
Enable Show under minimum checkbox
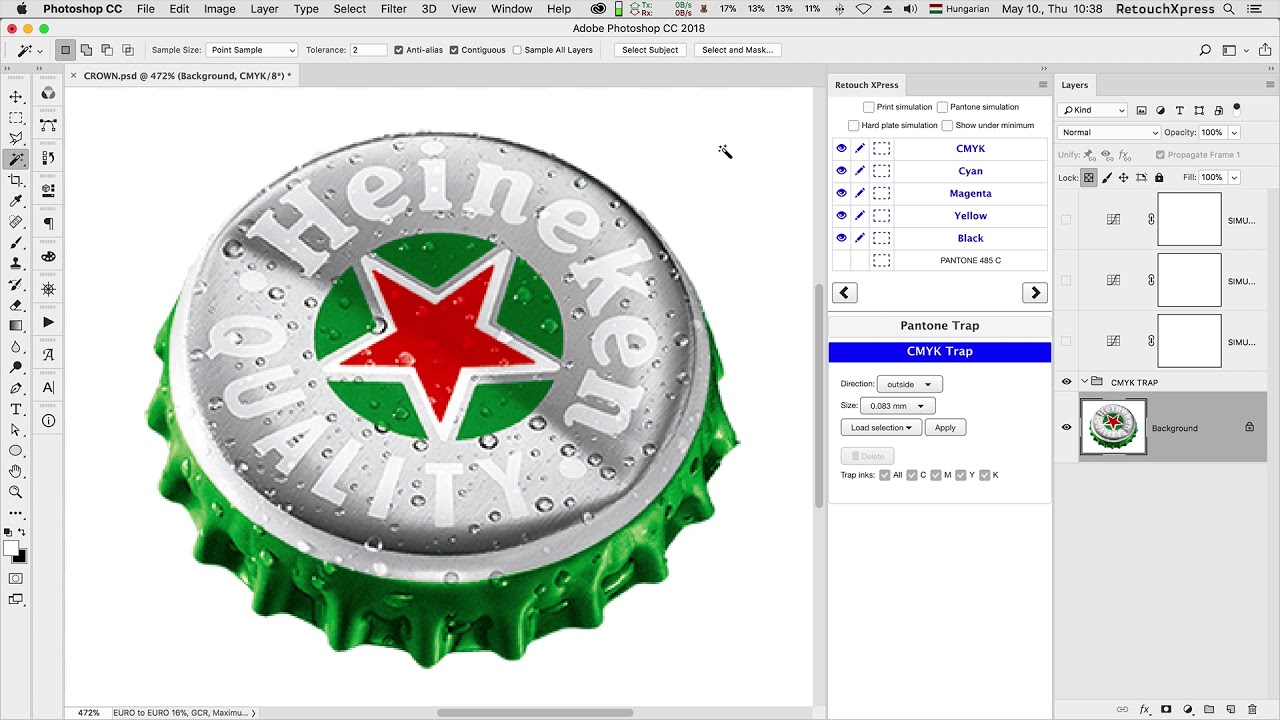[x=947, y=126]
